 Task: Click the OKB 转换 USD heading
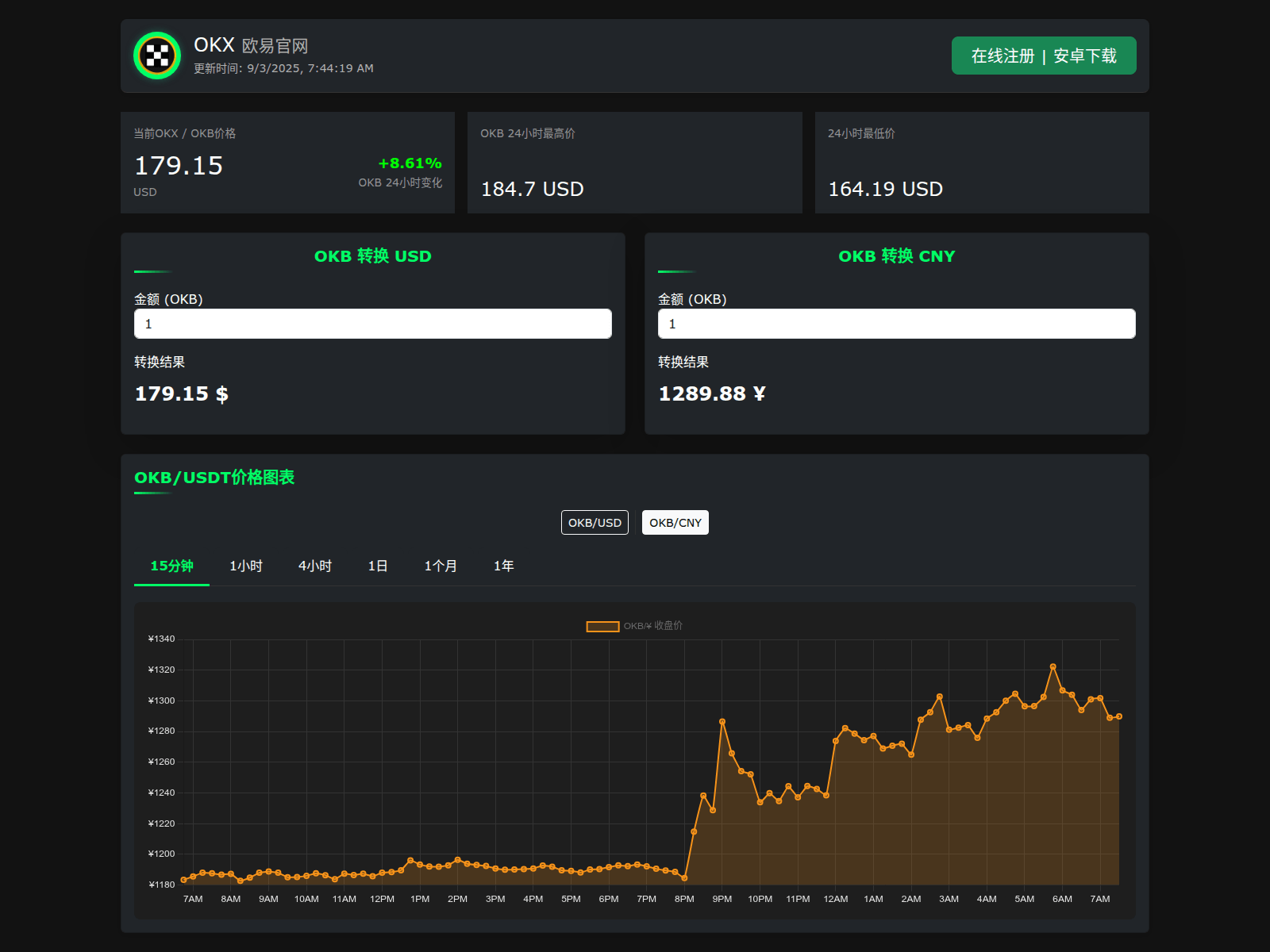tap(373, 256)
